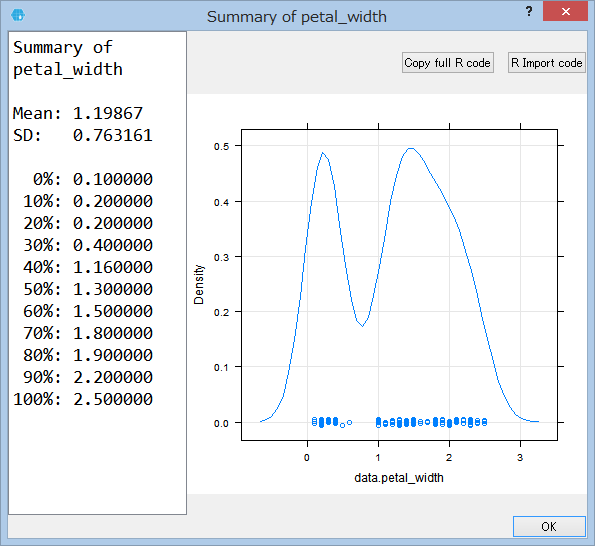The width and height of the screenshot is (595, 546).
Task: Click the 40%: 1.160000 quantile row
Action: tap(88, 267)
